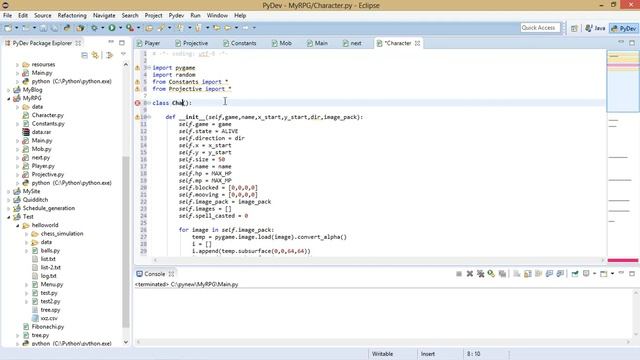
Task: Expand the chess_simulation folder
Action: [x=27, y=234]
